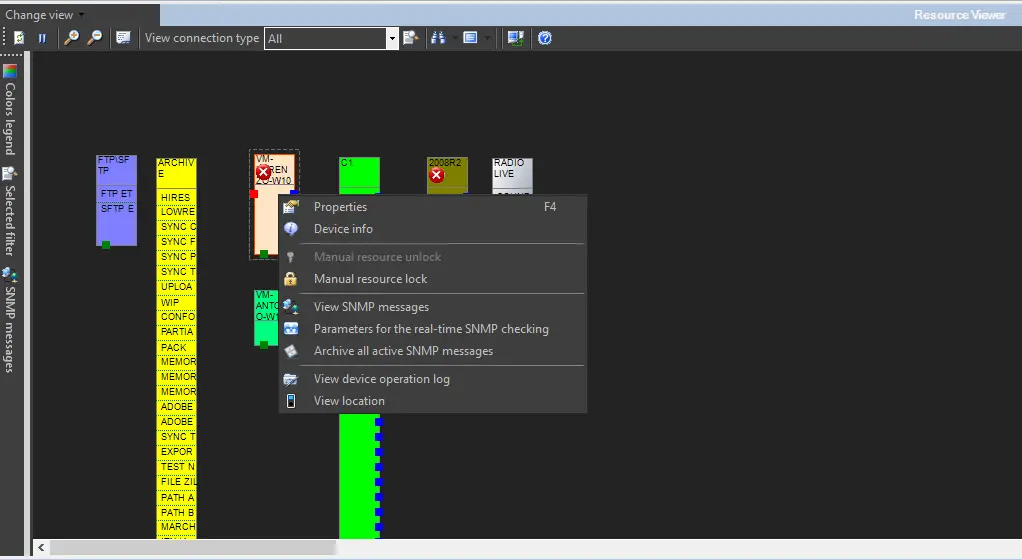
Task: Click the horizontal scrollbar thumb
Action: (x=192, y=547)
